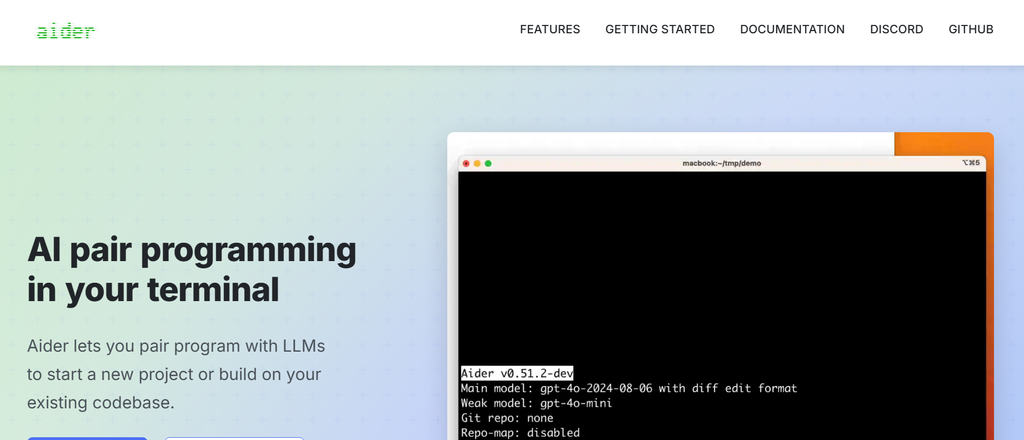Click the terminal demo video thumbnail
The width and height of the screenshot is (1024, 440).
point(720,286)
